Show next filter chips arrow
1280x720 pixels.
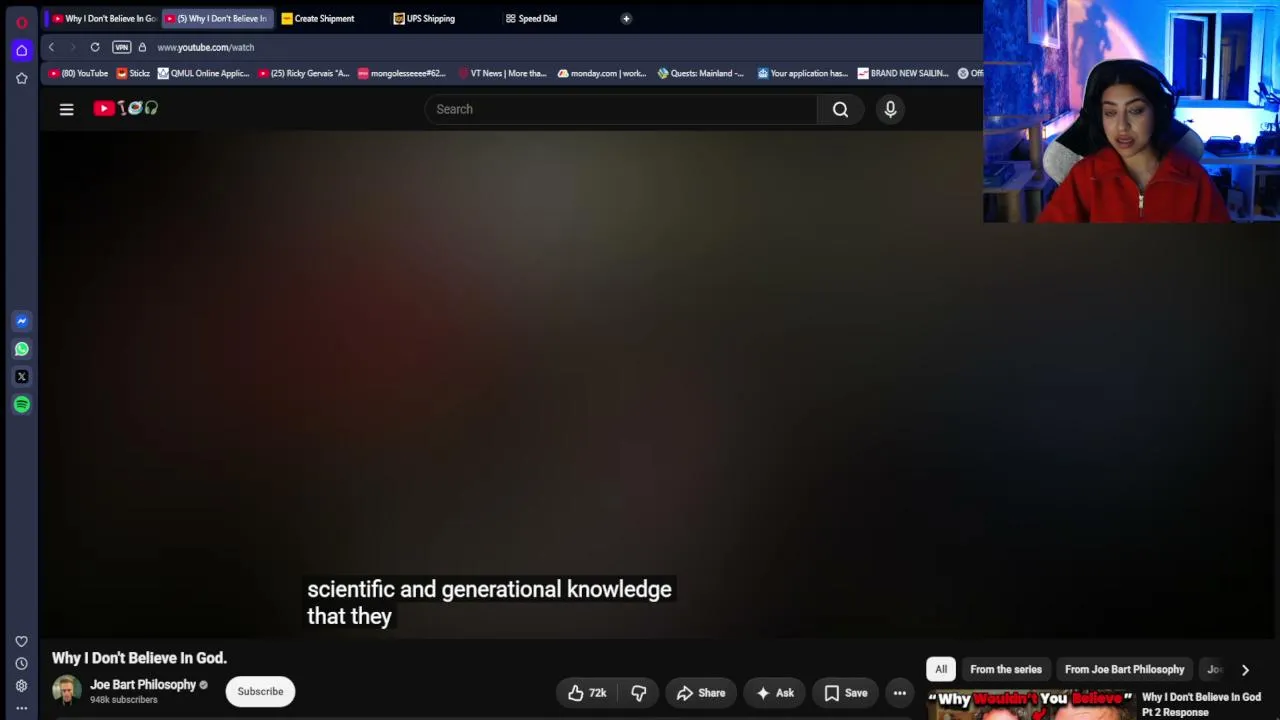coord(1245,669)
